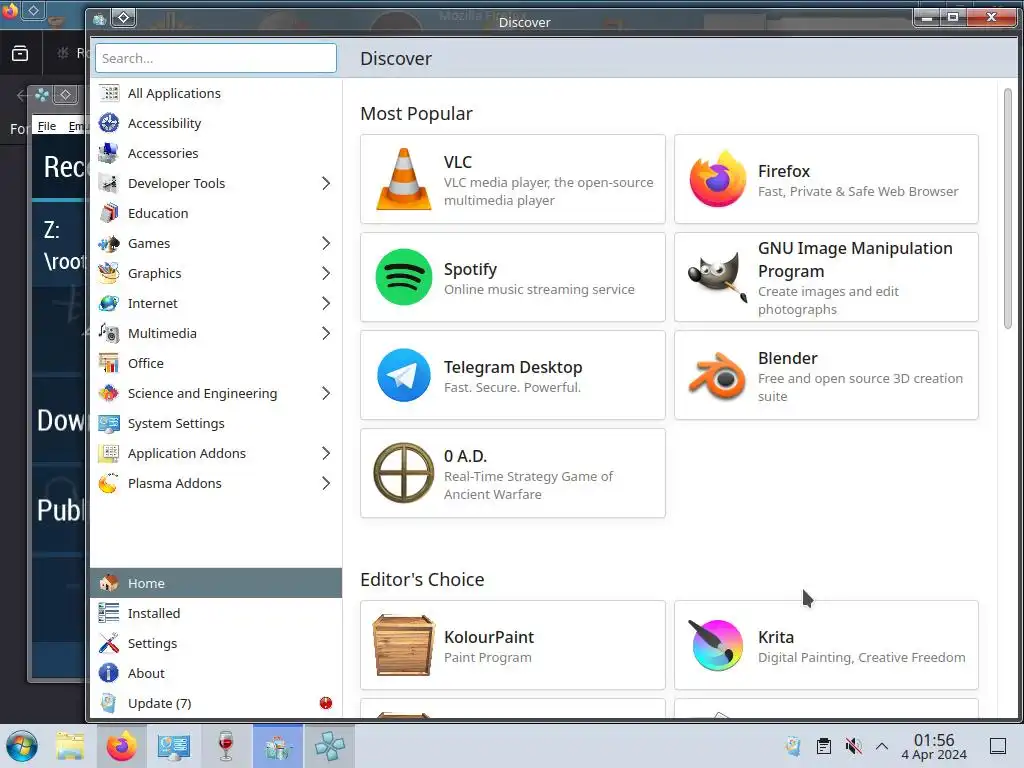This screenshot has width=1024, height=768.
Task: Open the clipboard tray icon
Action: (x=824, y=746)
